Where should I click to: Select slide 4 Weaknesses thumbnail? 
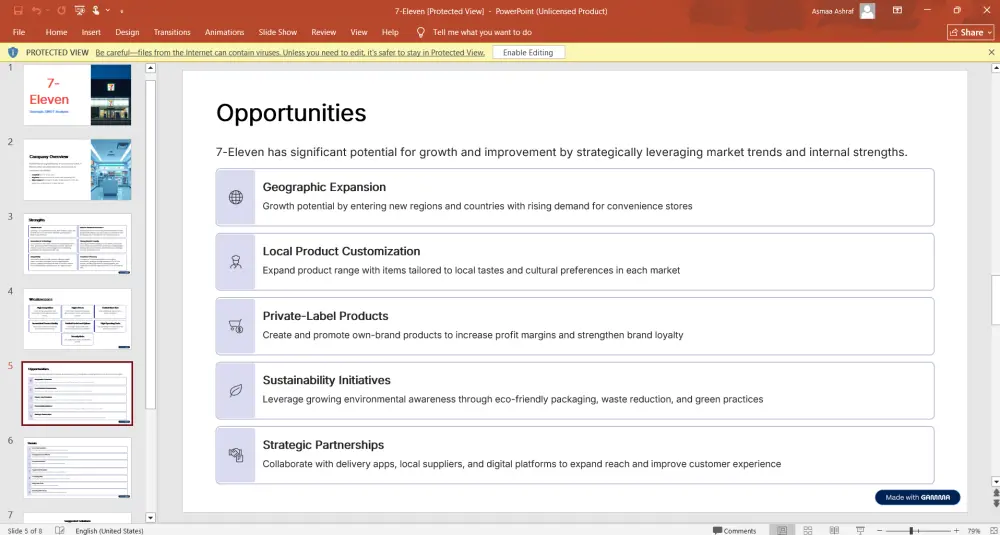77,319
